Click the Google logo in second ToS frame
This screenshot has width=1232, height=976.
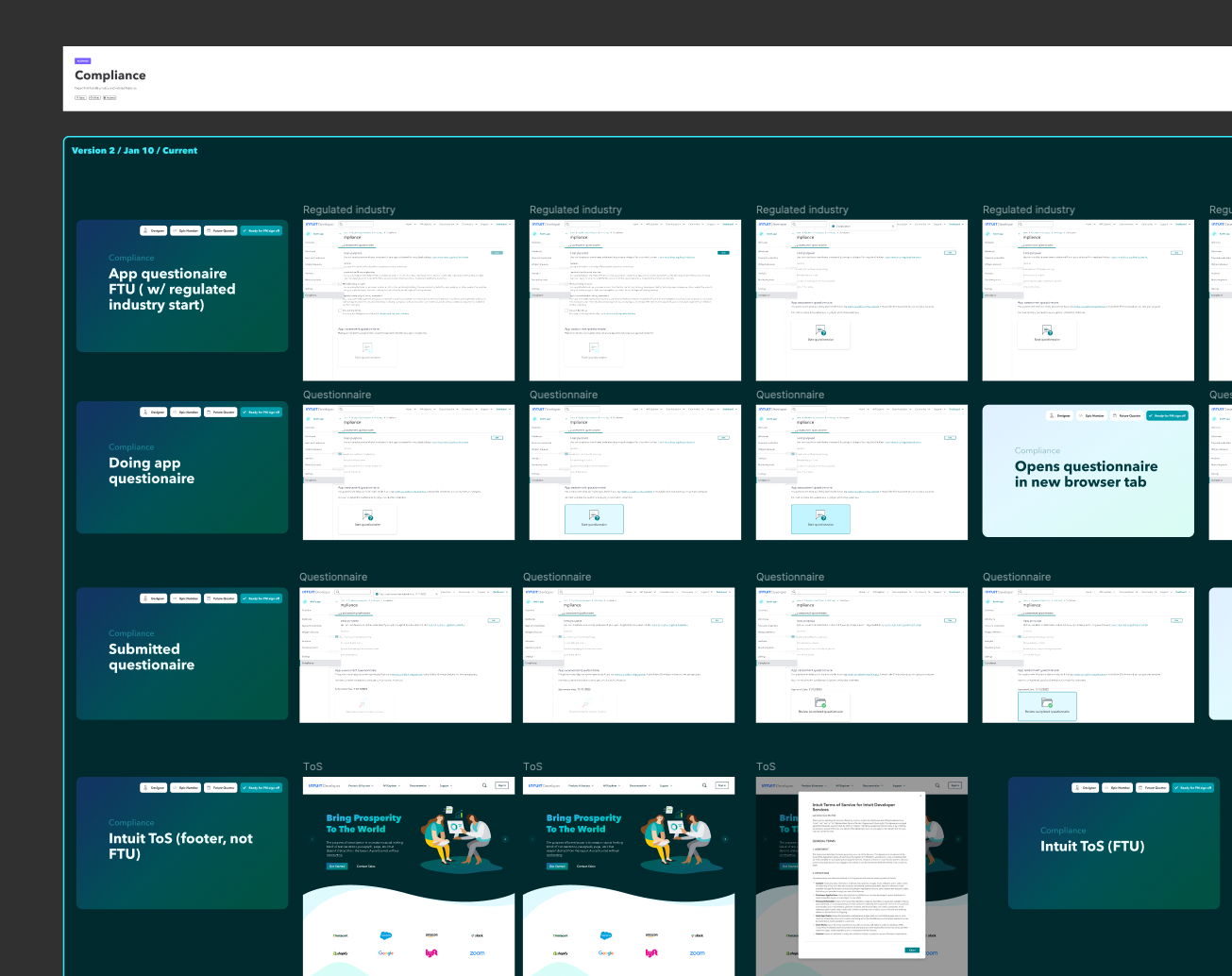606,953
